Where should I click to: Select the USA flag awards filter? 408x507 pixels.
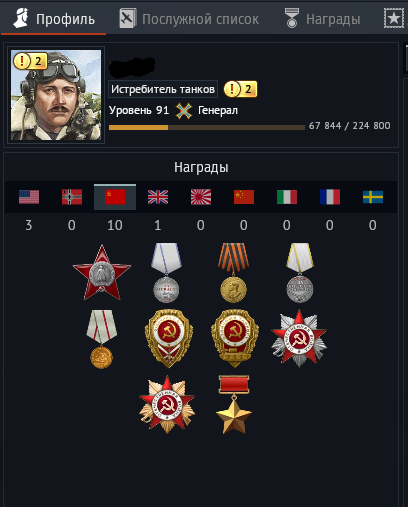29,197
